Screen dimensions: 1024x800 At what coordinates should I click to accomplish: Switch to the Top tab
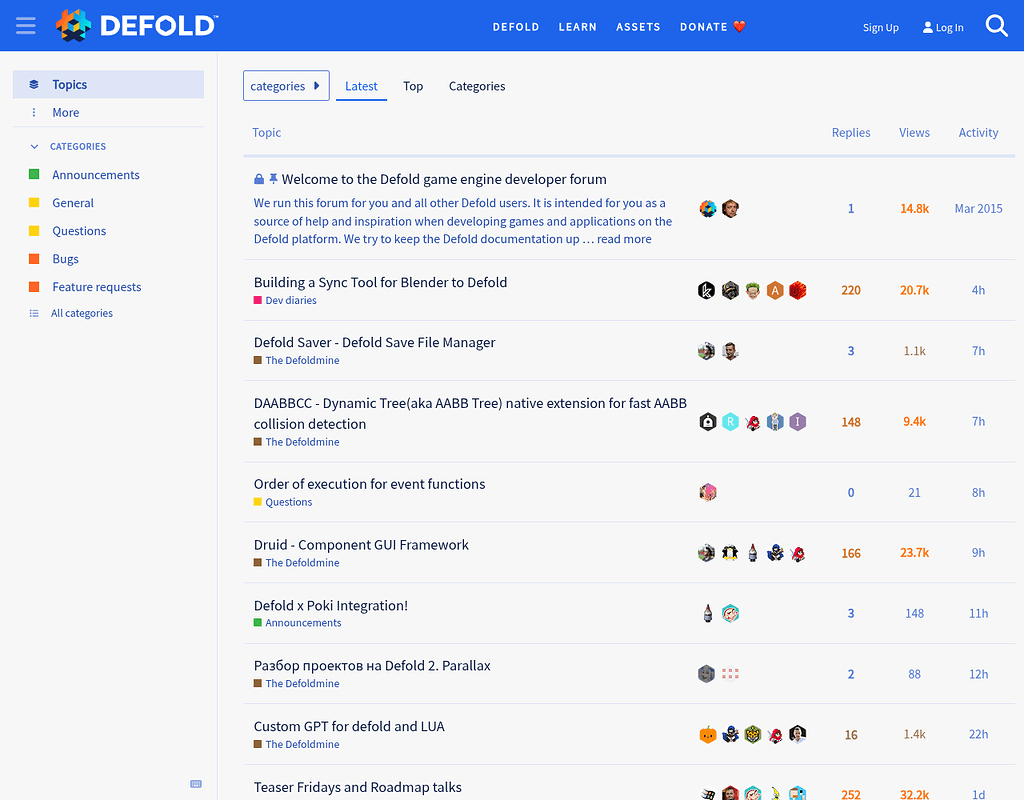(413, 86)
